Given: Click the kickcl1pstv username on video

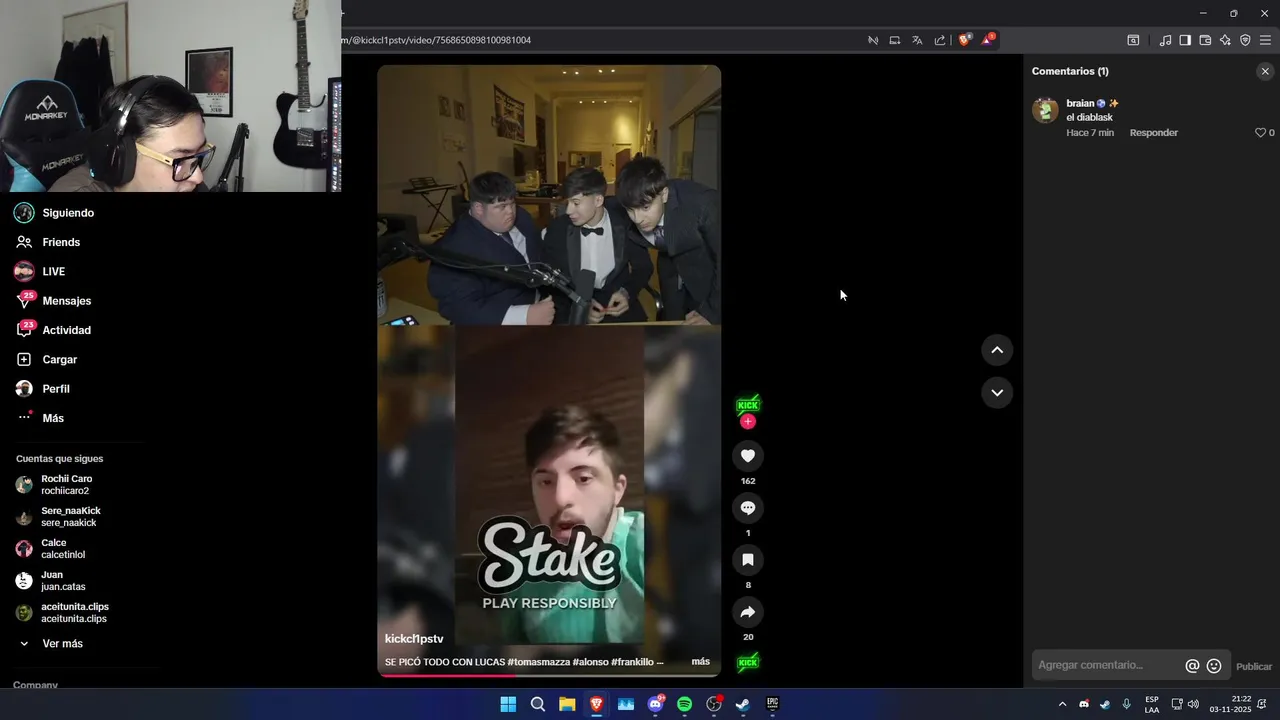Looking at the screenshot, I should click(414, 639).
